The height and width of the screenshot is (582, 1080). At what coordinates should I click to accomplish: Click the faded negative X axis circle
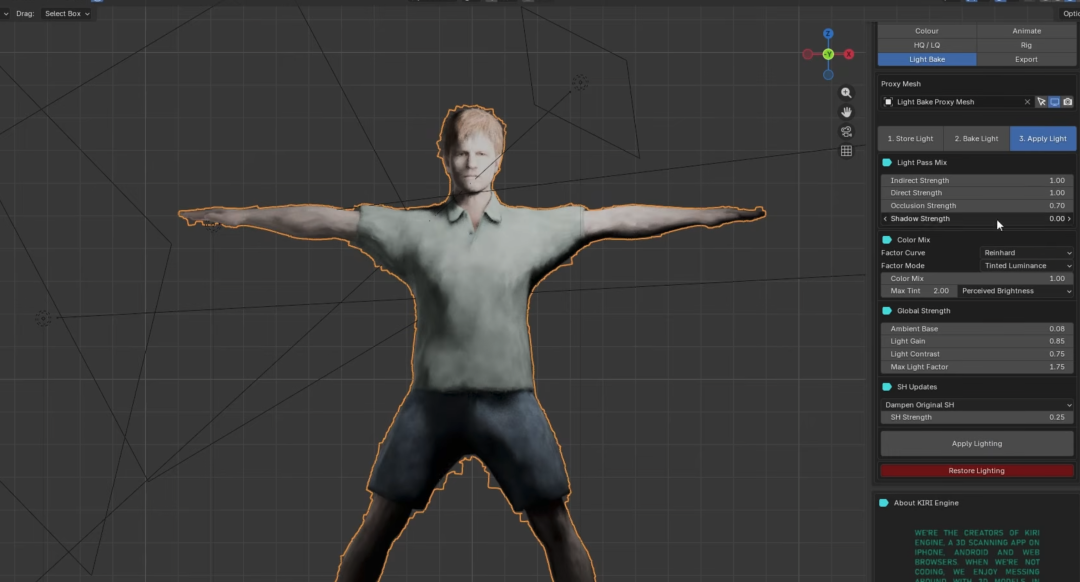coord(807,54)
